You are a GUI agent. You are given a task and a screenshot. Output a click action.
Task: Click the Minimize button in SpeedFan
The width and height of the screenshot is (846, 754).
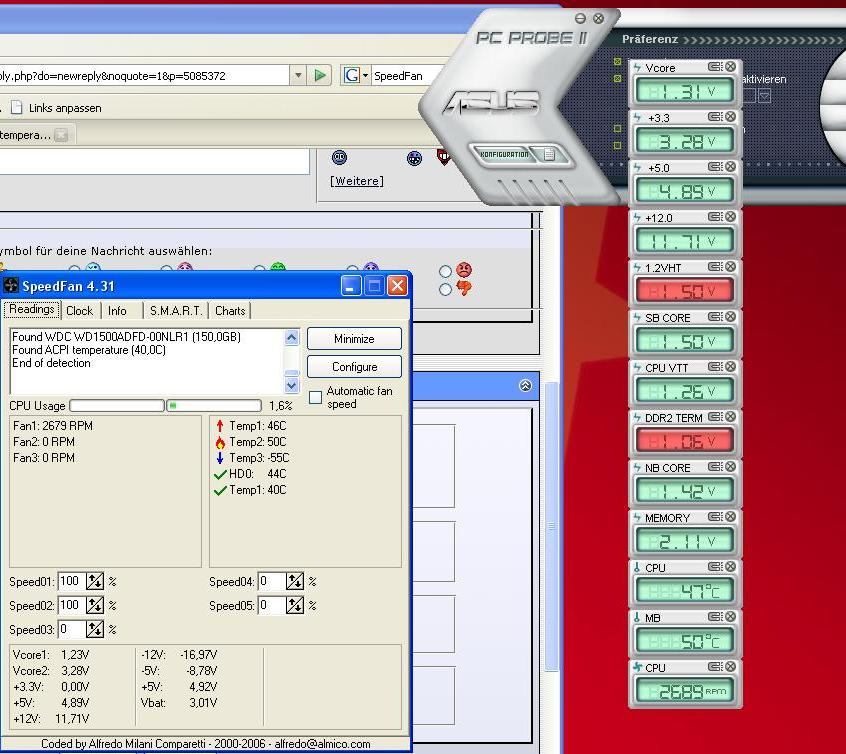pyautogui.click(x=354, y=339)
